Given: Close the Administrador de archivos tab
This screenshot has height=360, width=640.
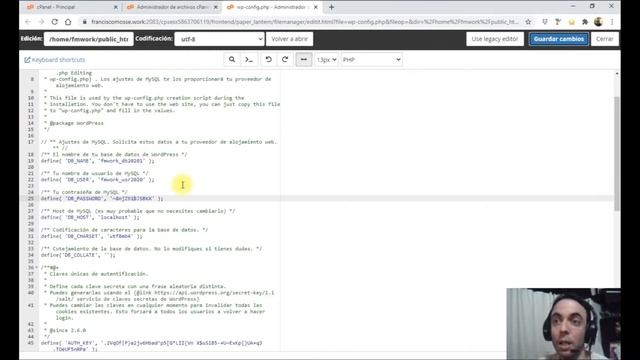Looking at the screenshot, I should (x=216, y=7).
